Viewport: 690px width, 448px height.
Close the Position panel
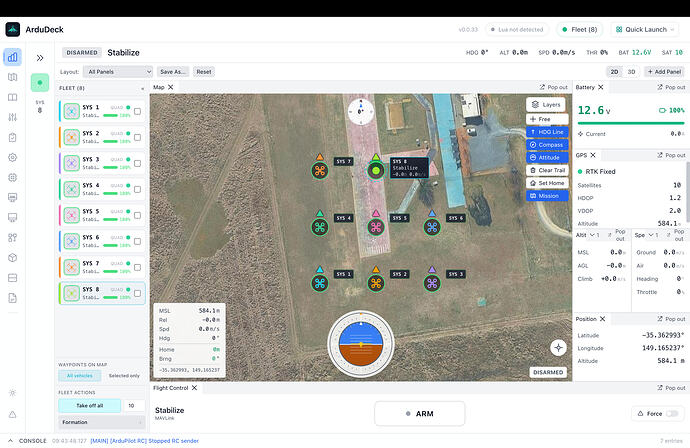(x=602, y=319)
